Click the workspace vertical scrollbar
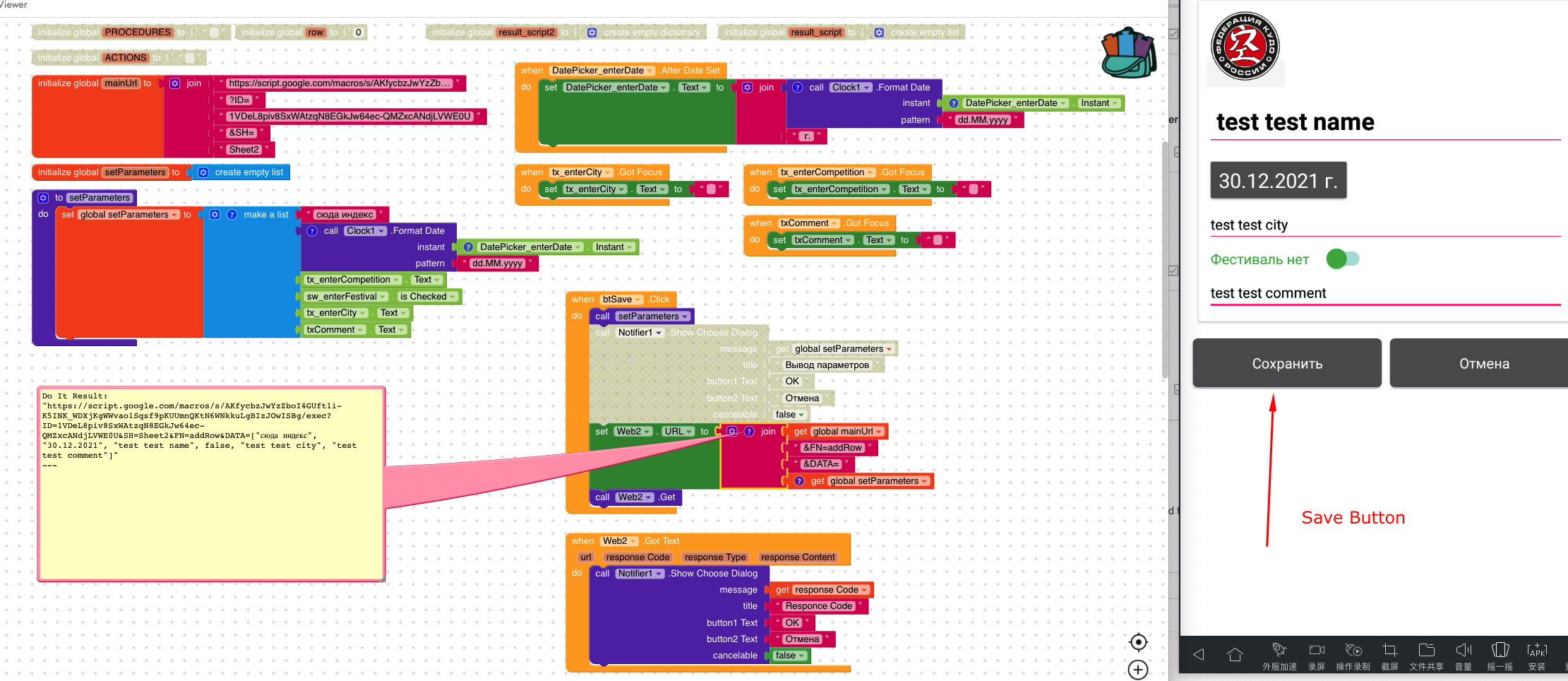The image size is (1568, 681). pyautogui.click(x=1165, y=260)
